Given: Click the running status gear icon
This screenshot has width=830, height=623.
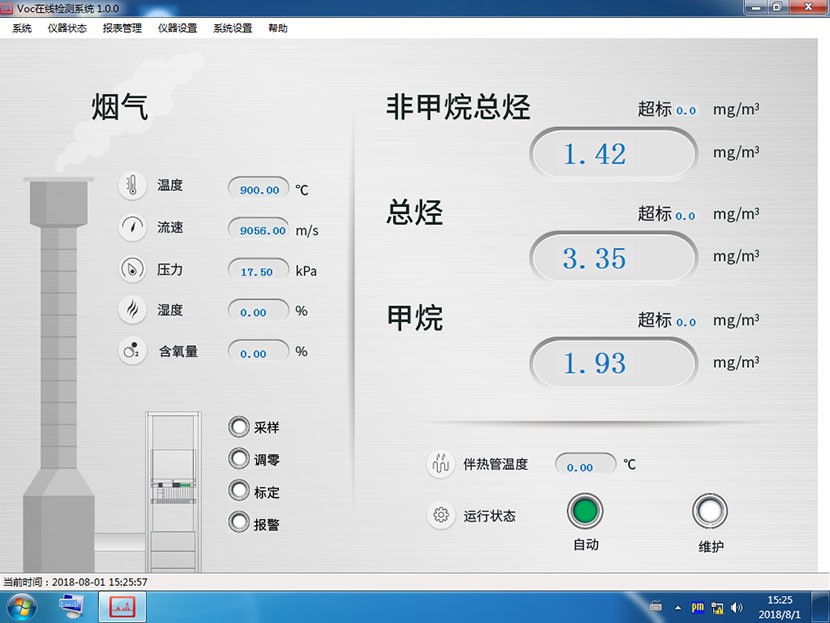Looking at the screenshot, I should (440, 516).
